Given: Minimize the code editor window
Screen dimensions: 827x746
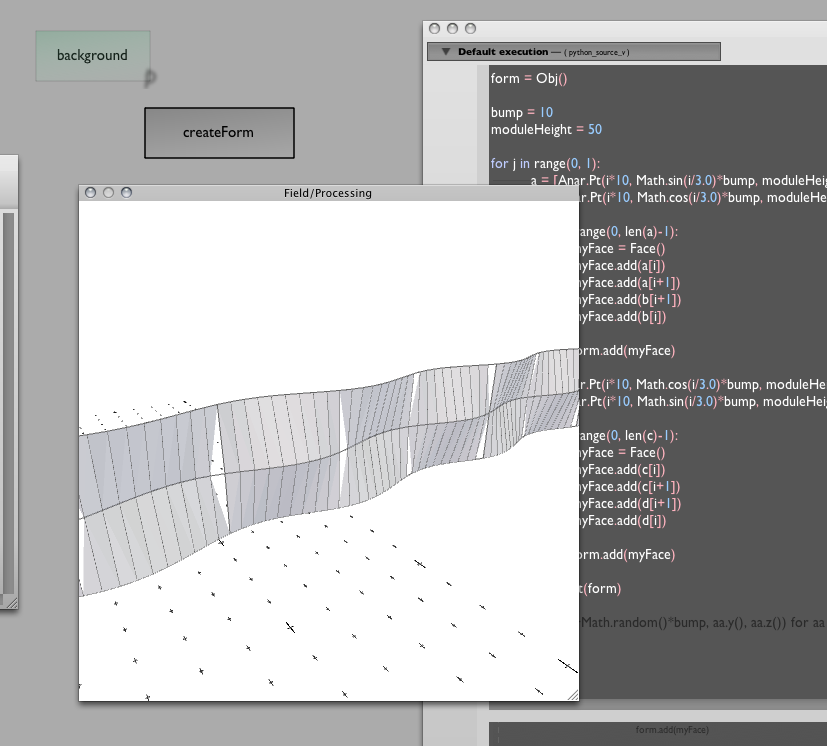Looking at the screenshot, I should pyautogui.click(x=451, y=30).
